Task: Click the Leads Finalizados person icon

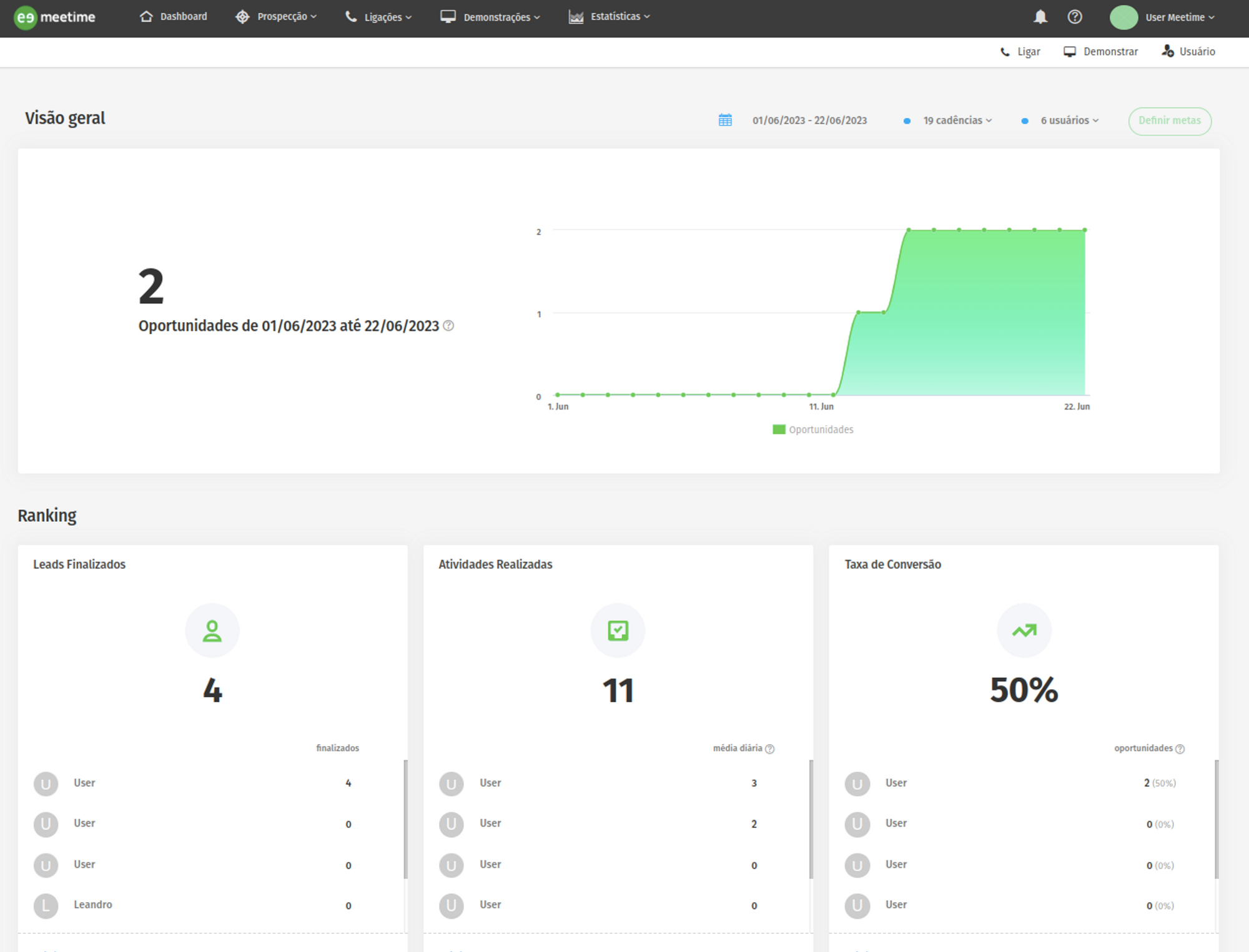Action: point(212,631)
